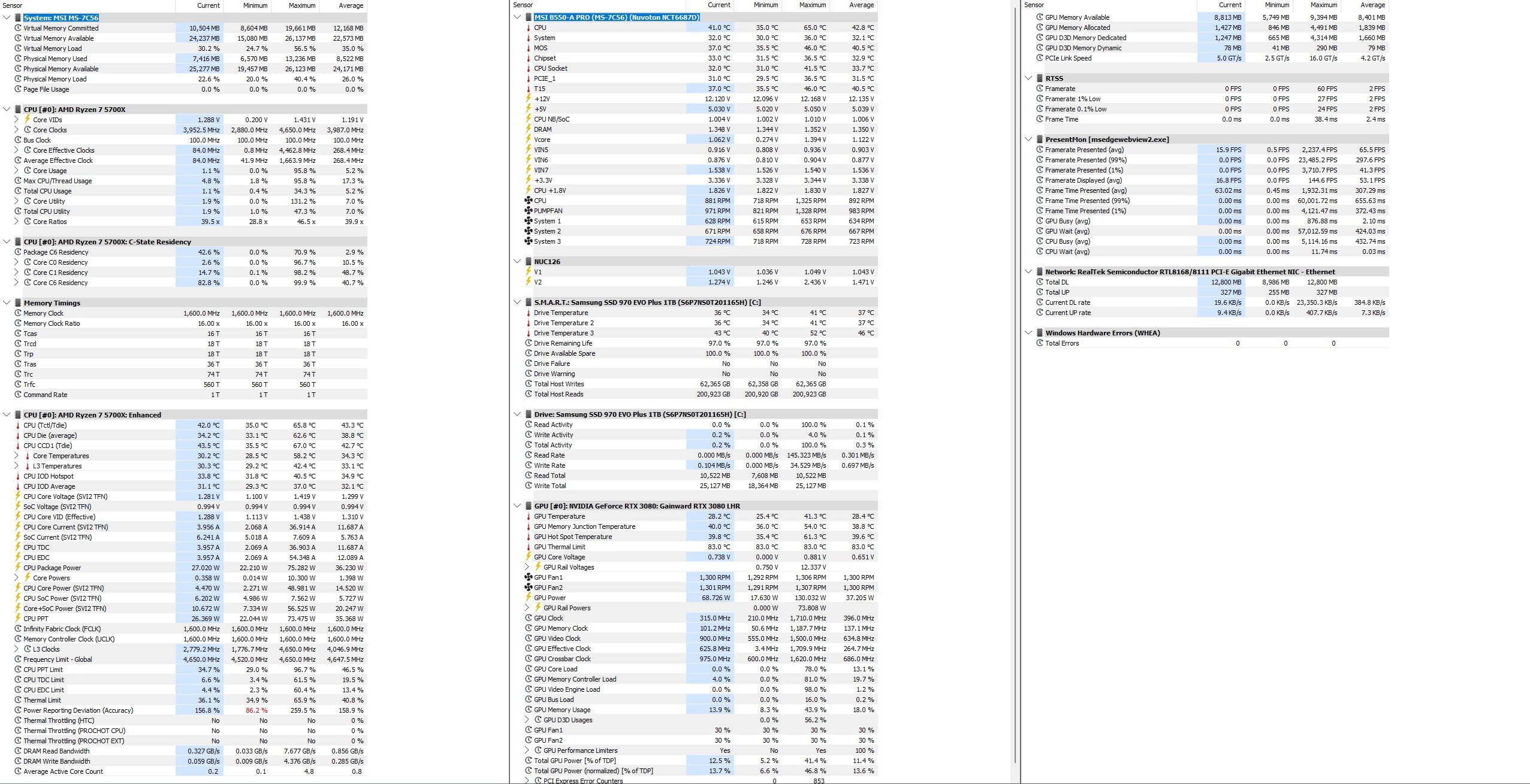The width and height of the screenshot is (1530, 784).
Task: Collapse the Memory Timings section
Action: [x=7, y=303]
